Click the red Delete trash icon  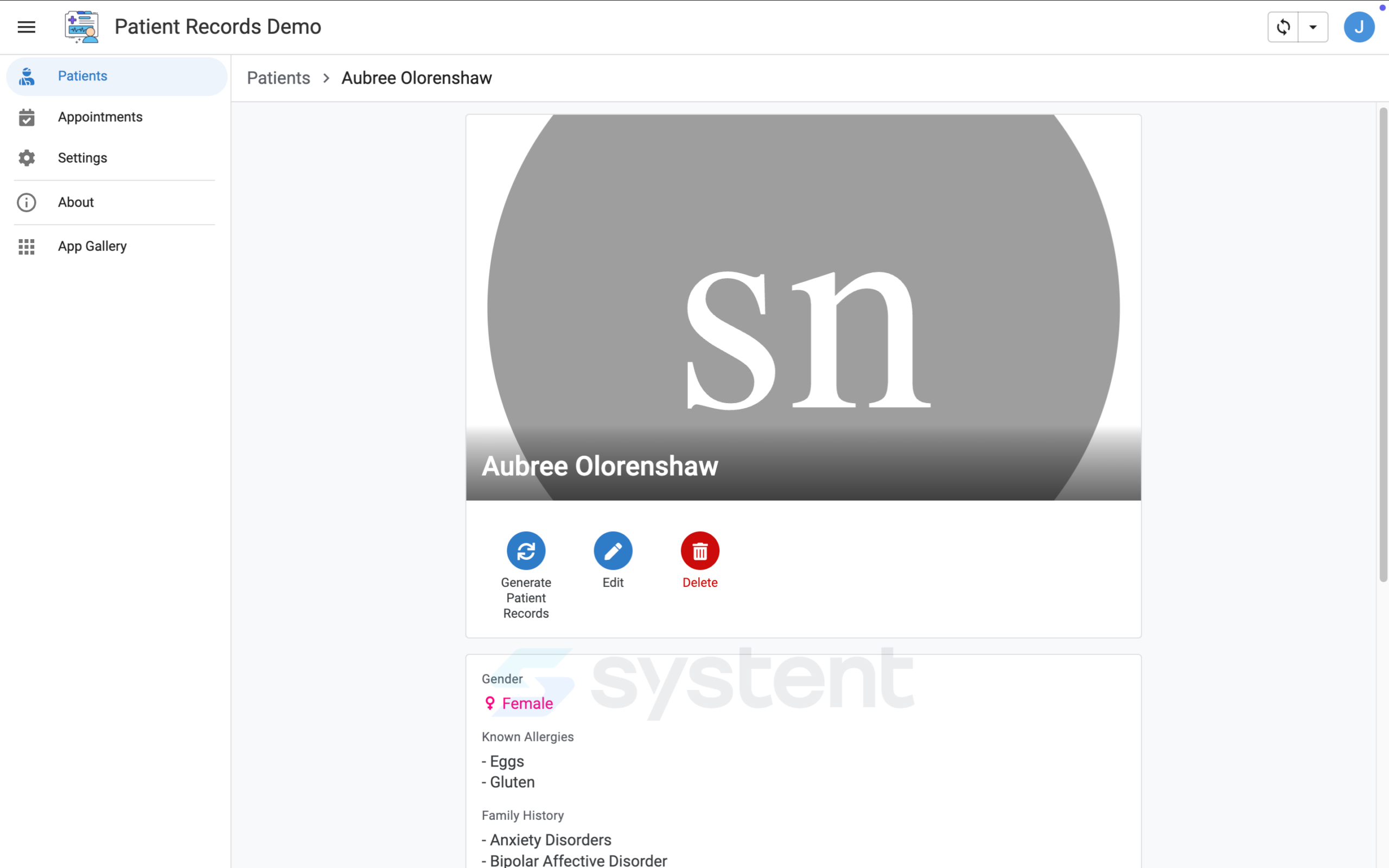[x=700, y=551]
